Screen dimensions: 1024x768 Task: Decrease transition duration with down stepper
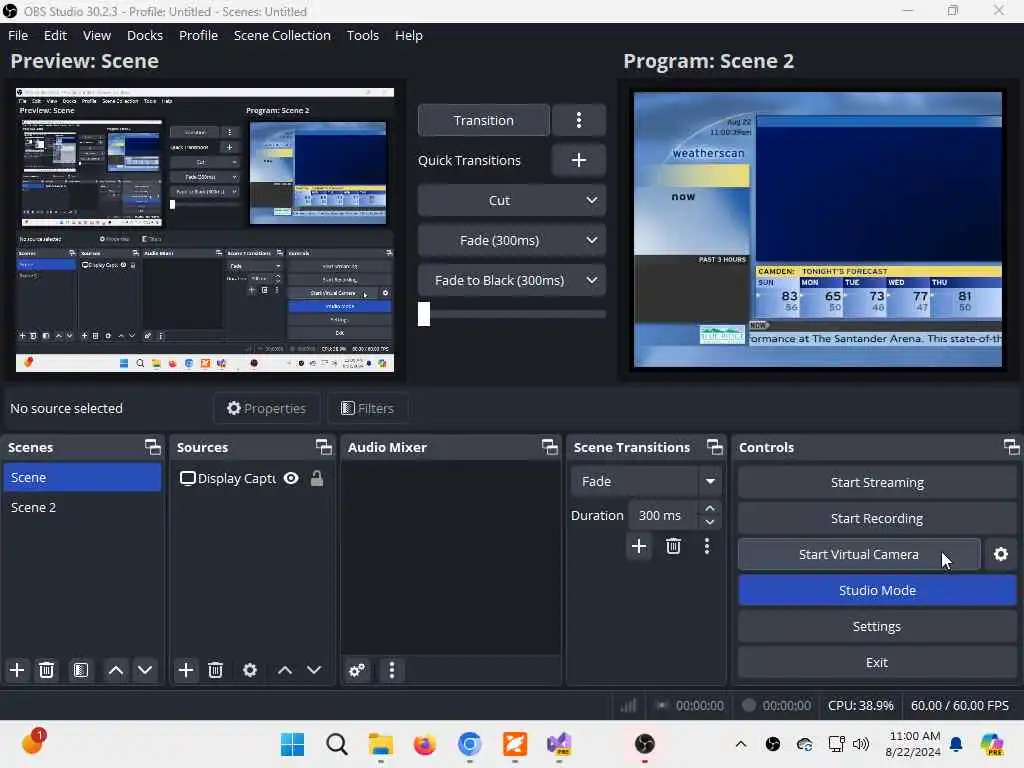pos(710,522)
